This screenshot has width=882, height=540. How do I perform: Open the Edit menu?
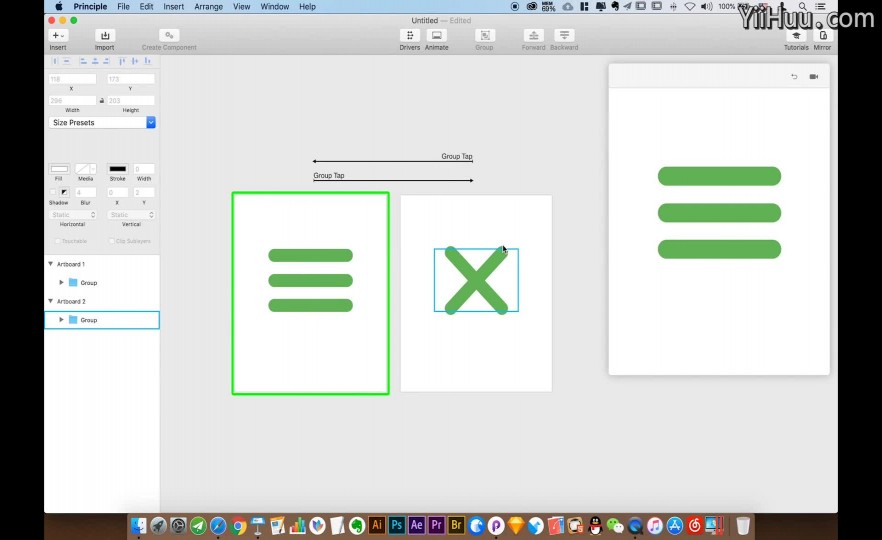click(146, 7)
